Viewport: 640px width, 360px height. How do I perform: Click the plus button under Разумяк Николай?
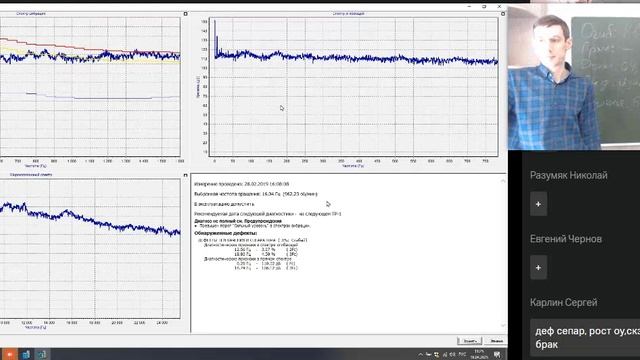point(538,204)
